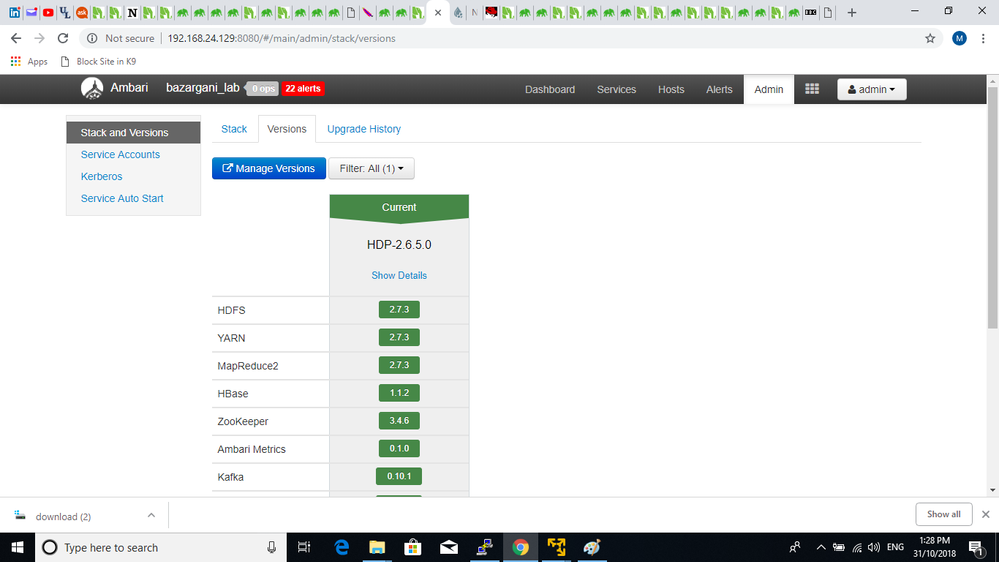Close the downloads bar
The height and width of the screenshot is (562, 999).
pyautogui.click(x=986, y=514)
